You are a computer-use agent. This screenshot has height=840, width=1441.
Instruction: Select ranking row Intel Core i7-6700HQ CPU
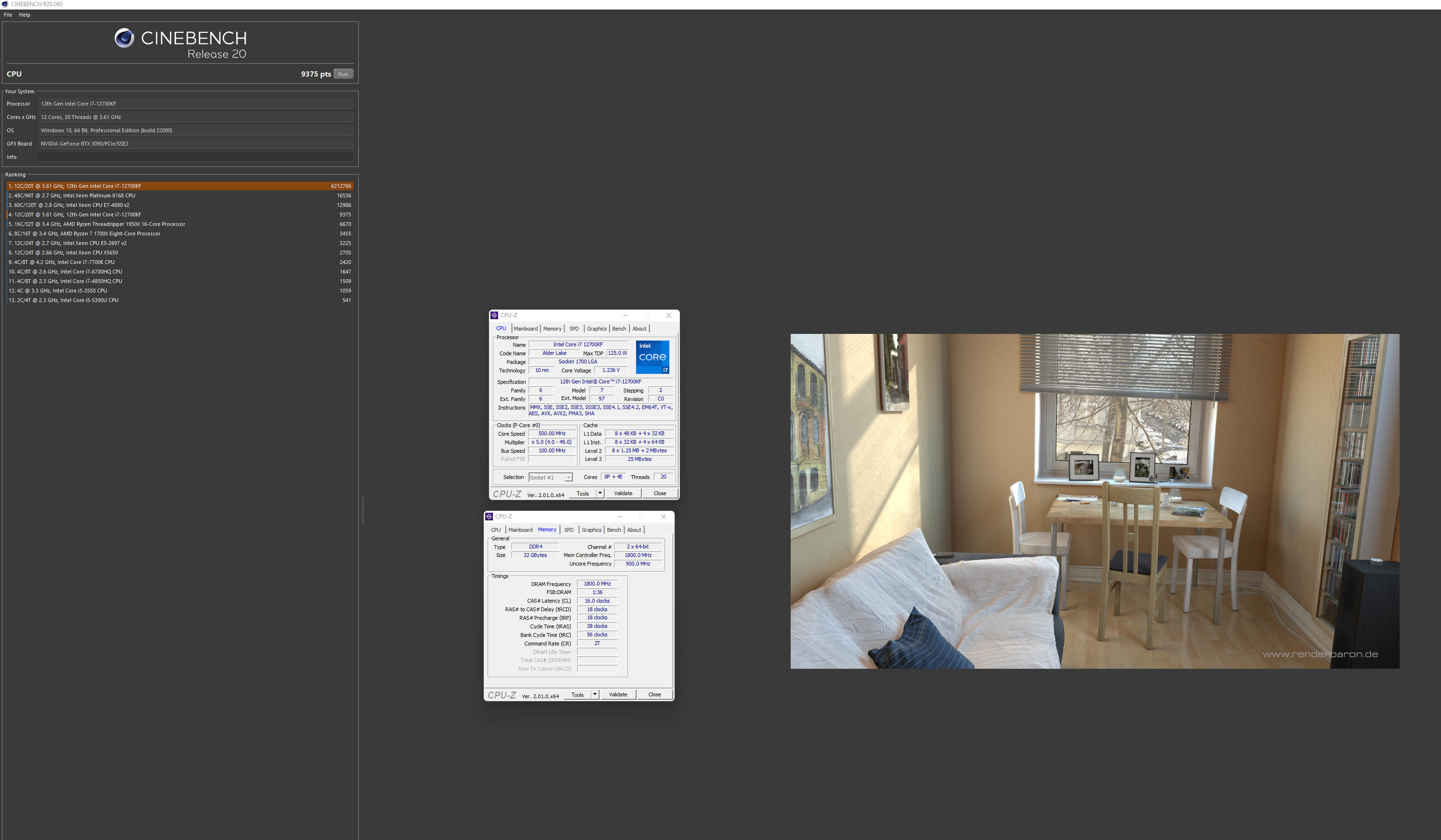pos(180,272)
